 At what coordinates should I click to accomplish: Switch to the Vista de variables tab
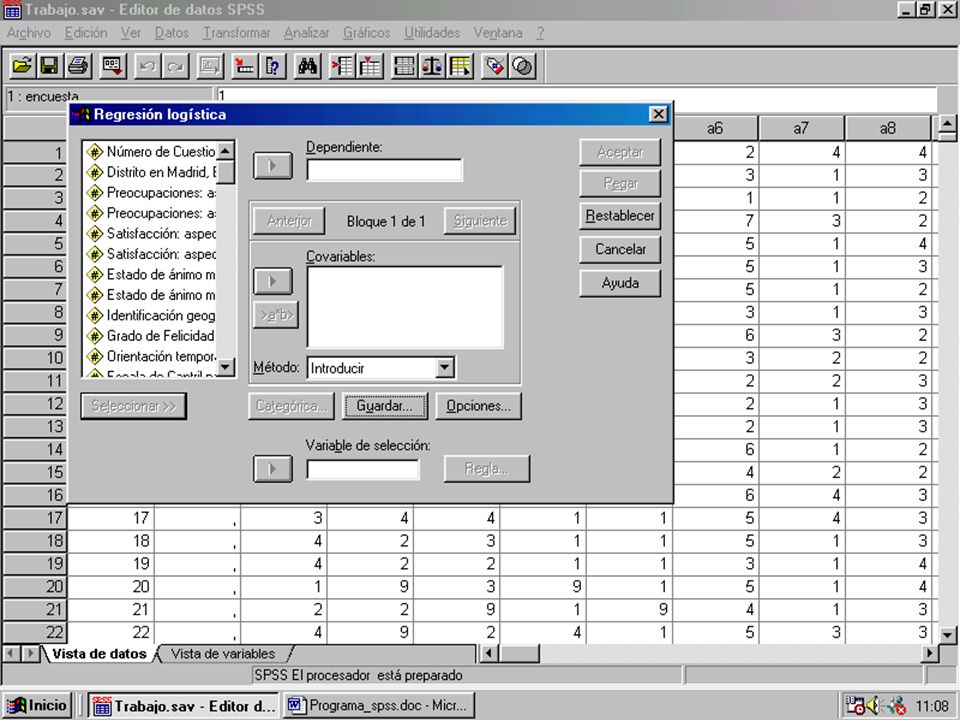tap(223, 653)
